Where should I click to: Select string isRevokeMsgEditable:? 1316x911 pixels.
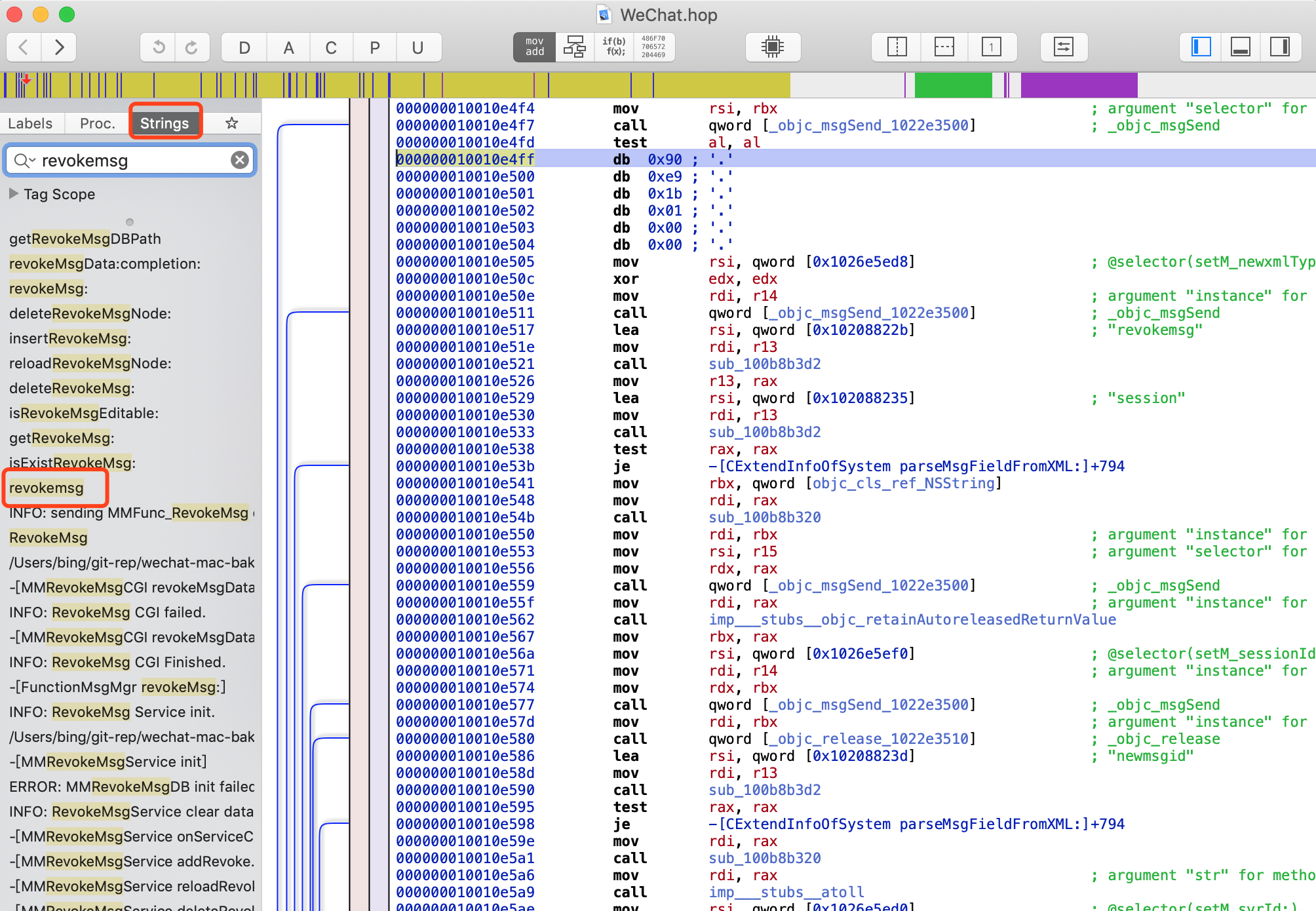(x=84, y=413)
